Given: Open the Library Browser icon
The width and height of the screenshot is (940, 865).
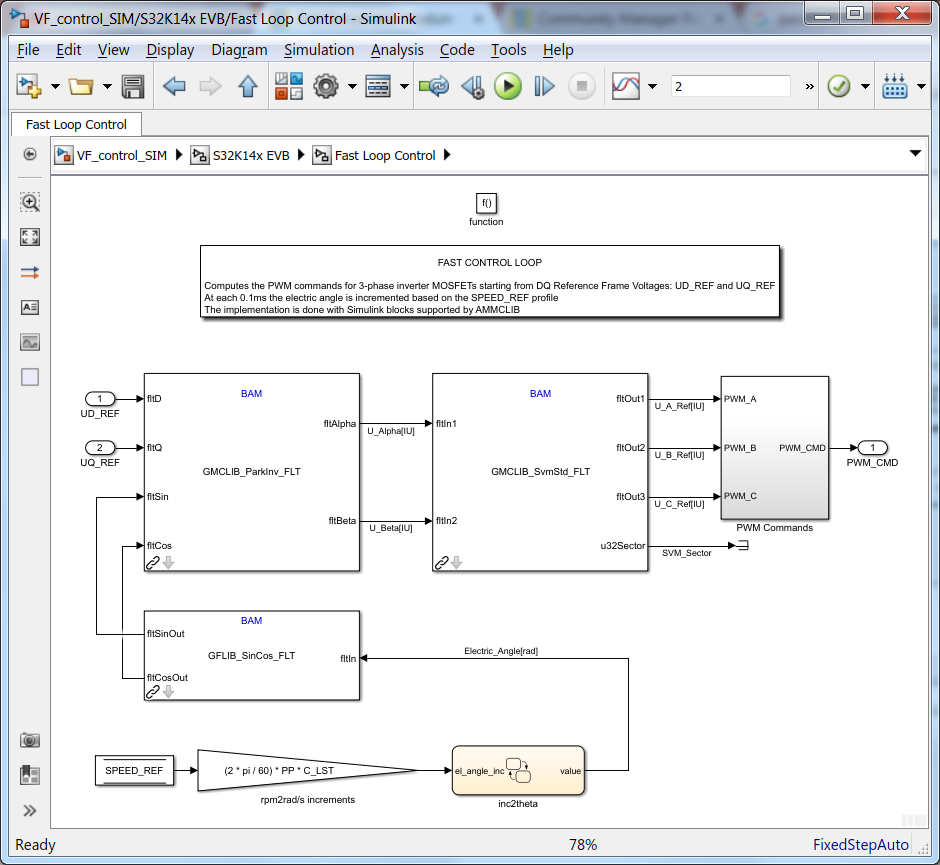Looking at the screenshot, I should pos(288,86).
